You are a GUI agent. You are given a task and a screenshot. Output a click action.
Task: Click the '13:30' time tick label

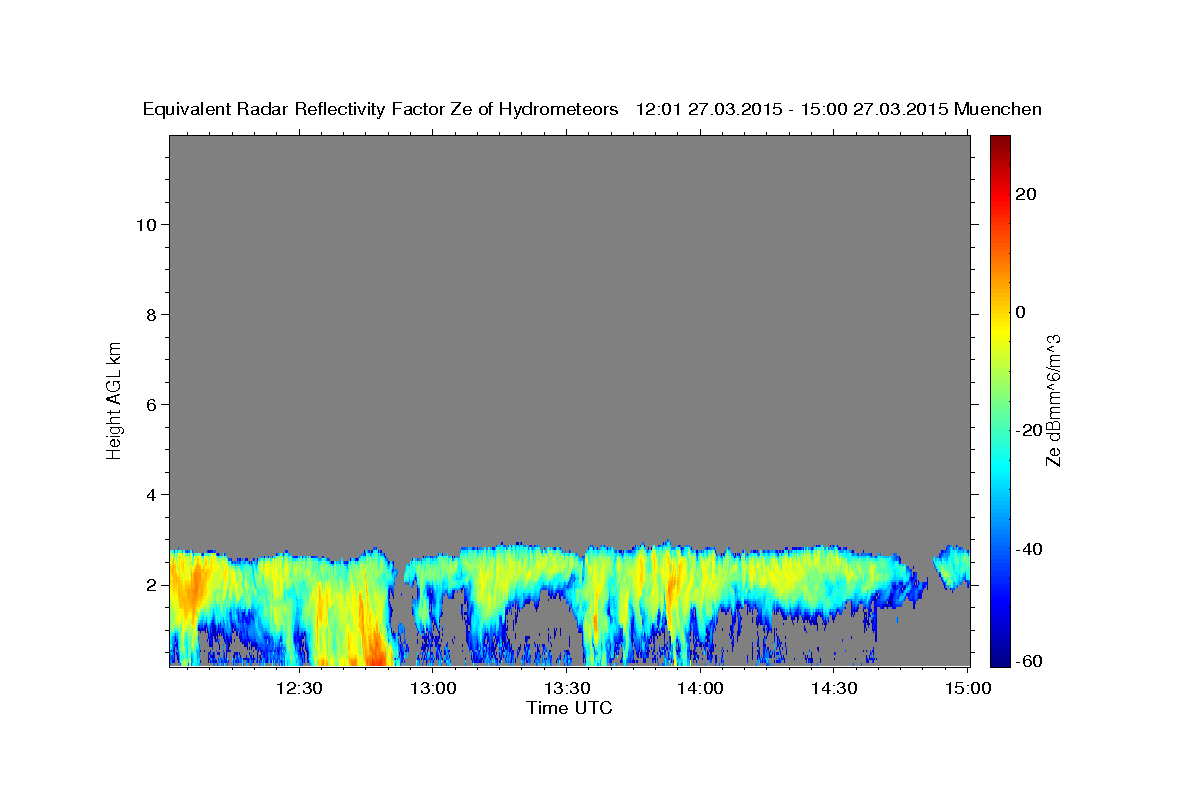click(x=566, y=688)
